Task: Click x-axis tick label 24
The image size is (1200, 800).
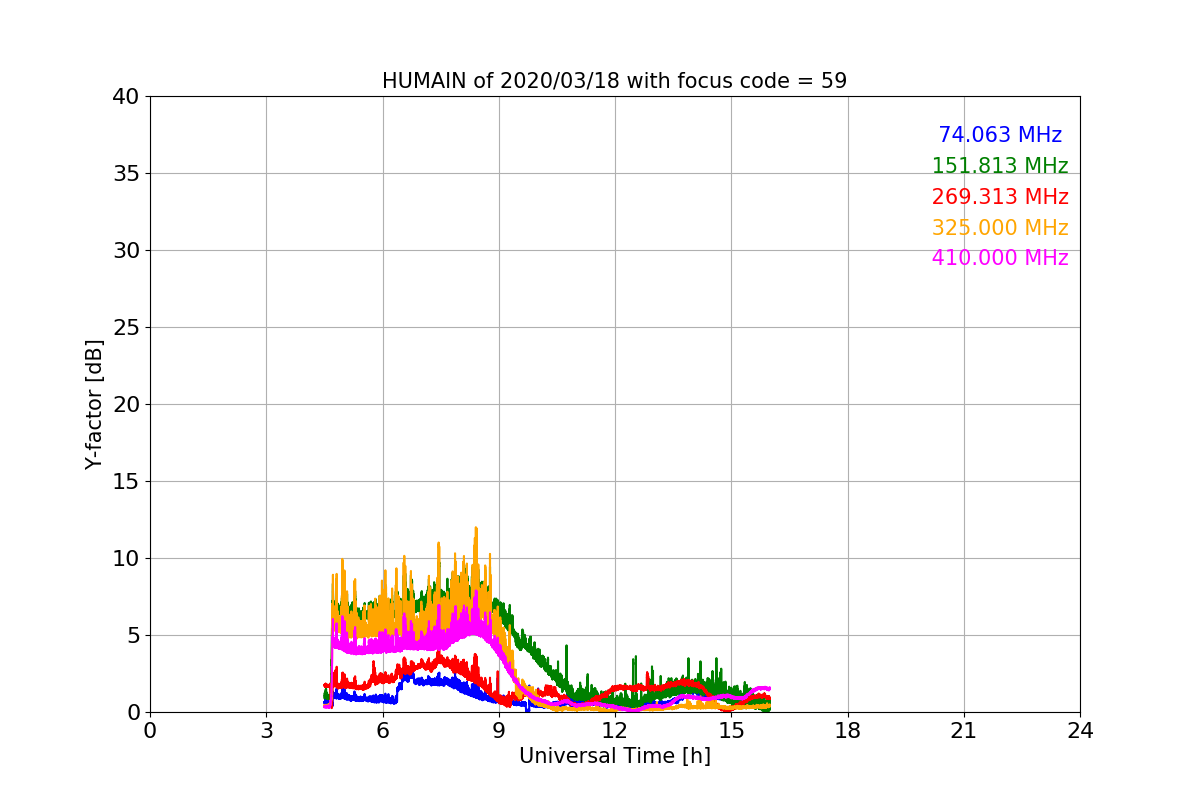Action: (x=1080, y=730)
